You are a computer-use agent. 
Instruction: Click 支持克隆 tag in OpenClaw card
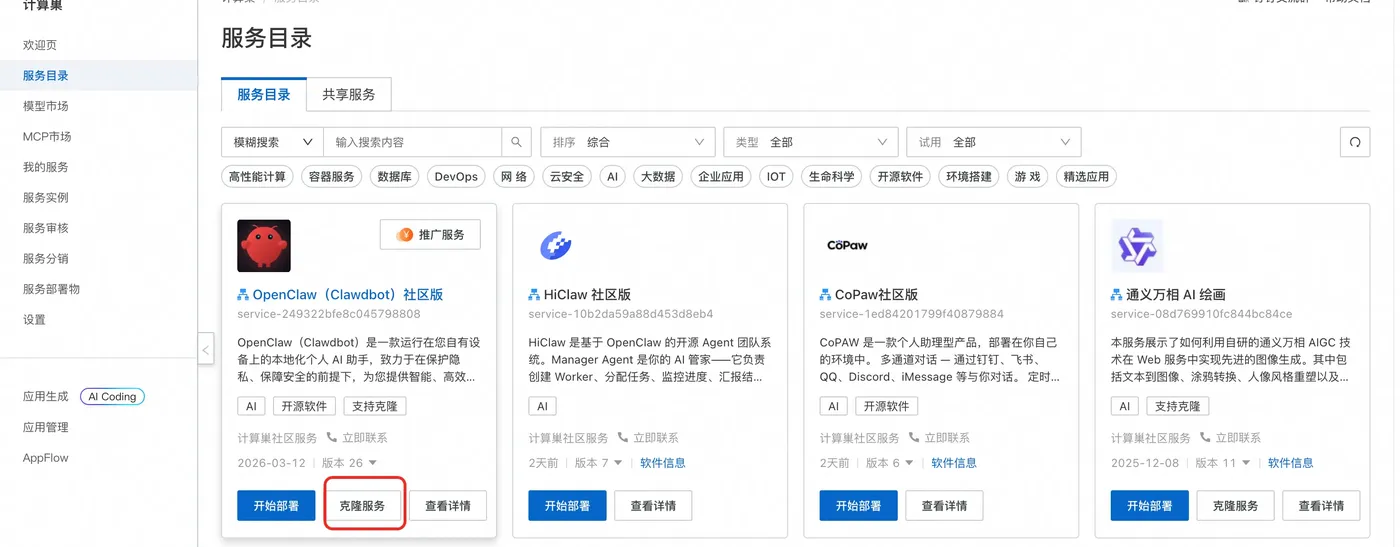coord(375,407)
